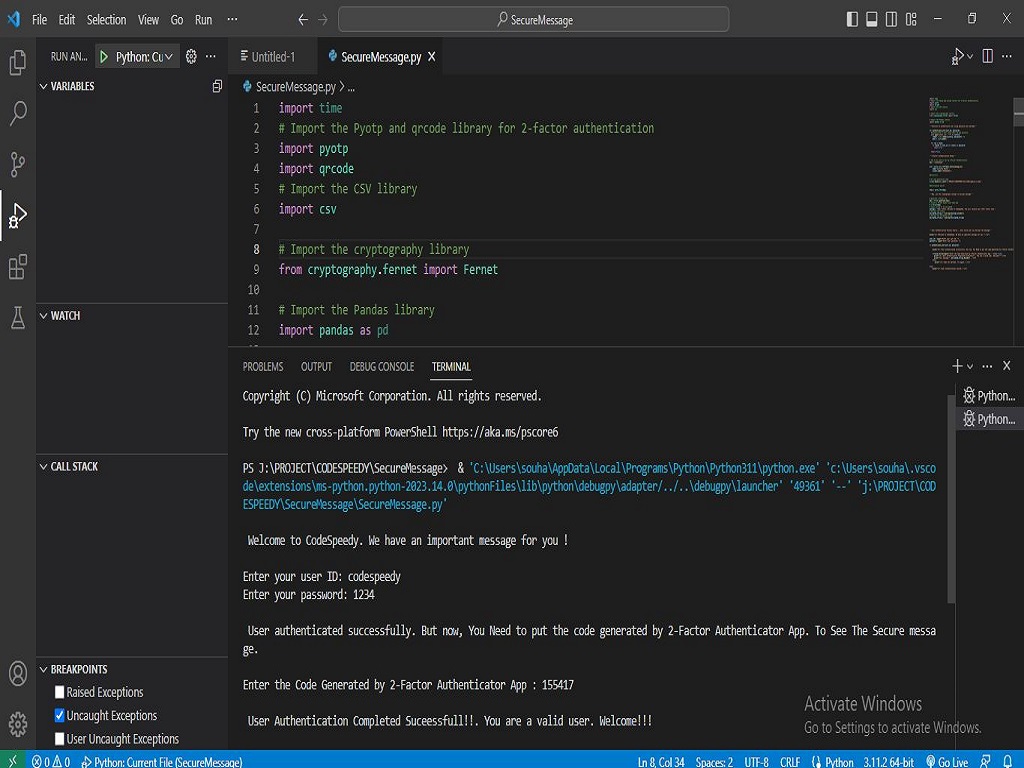Disable the Uncaught Exceptions breakpoint
The height and width of the screenshot is (768, 1024).
59,716
